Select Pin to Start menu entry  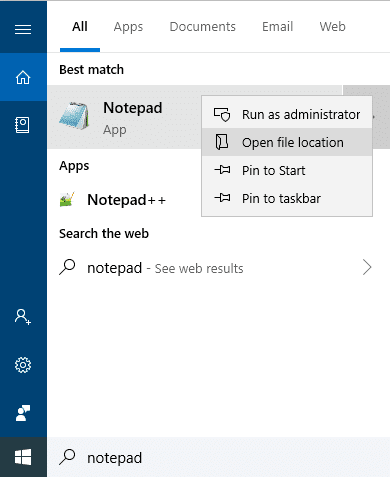point(287,170)
